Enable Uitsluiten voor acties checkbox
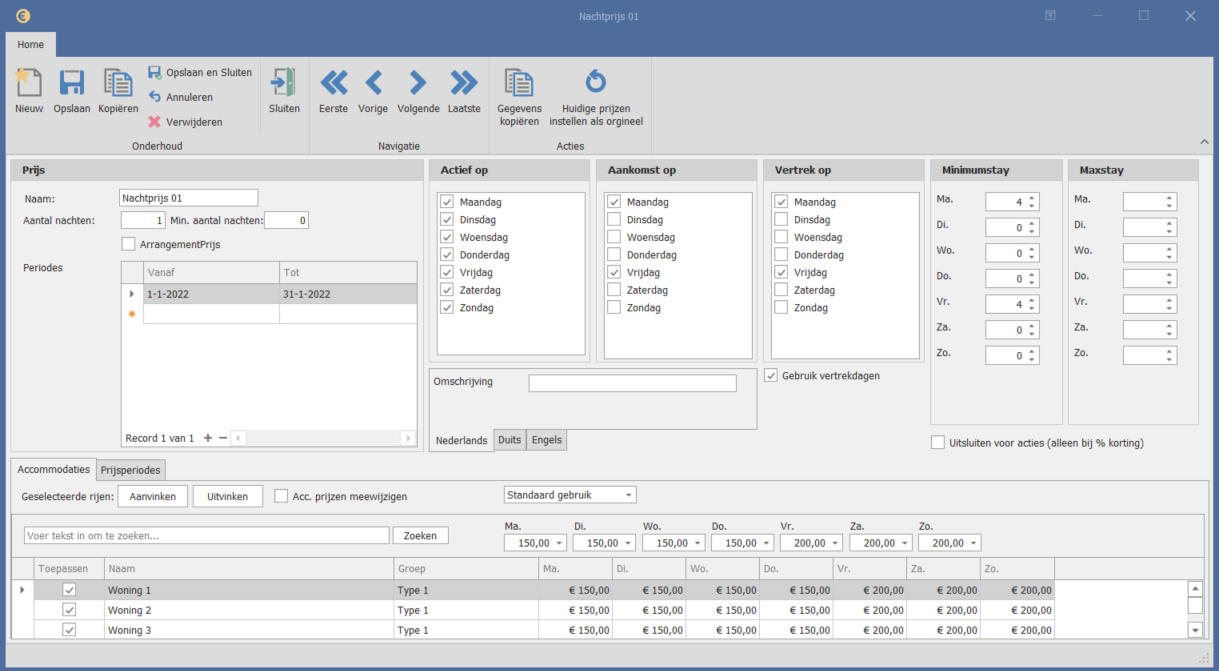1219x671 pixels. [x=938, y=442]
